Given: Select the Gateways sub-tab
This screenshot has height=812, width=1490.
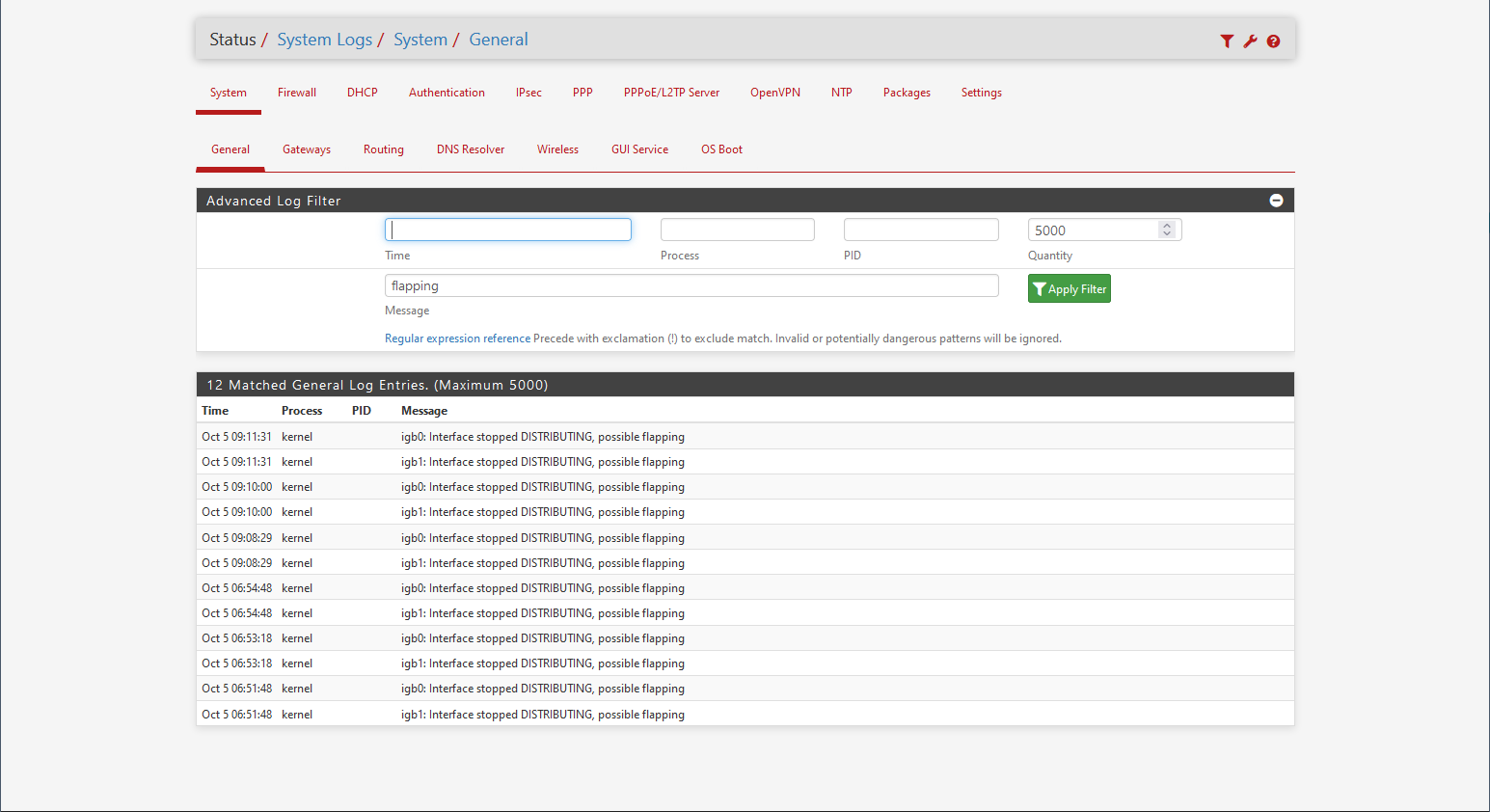Looking at the screenshot, I should coord(307,149).
